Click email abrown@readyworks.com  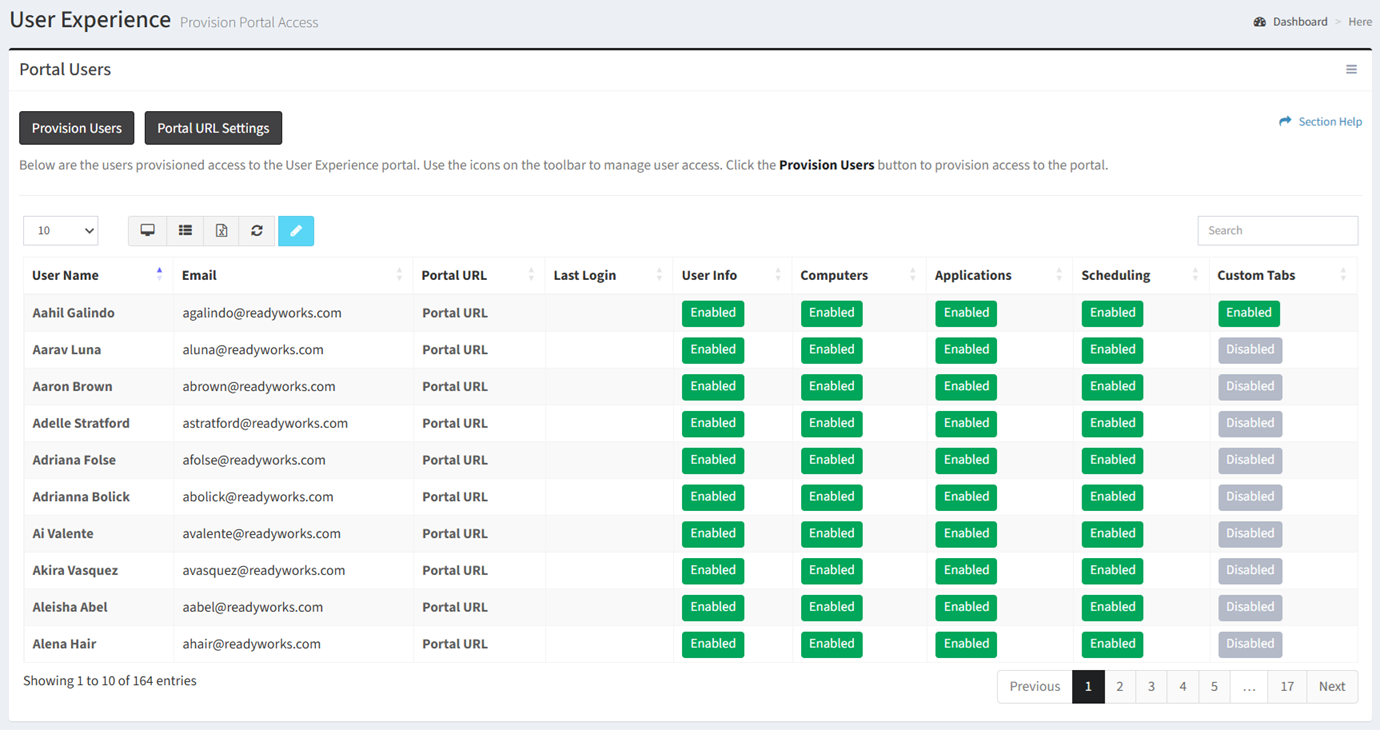(259, 387)
